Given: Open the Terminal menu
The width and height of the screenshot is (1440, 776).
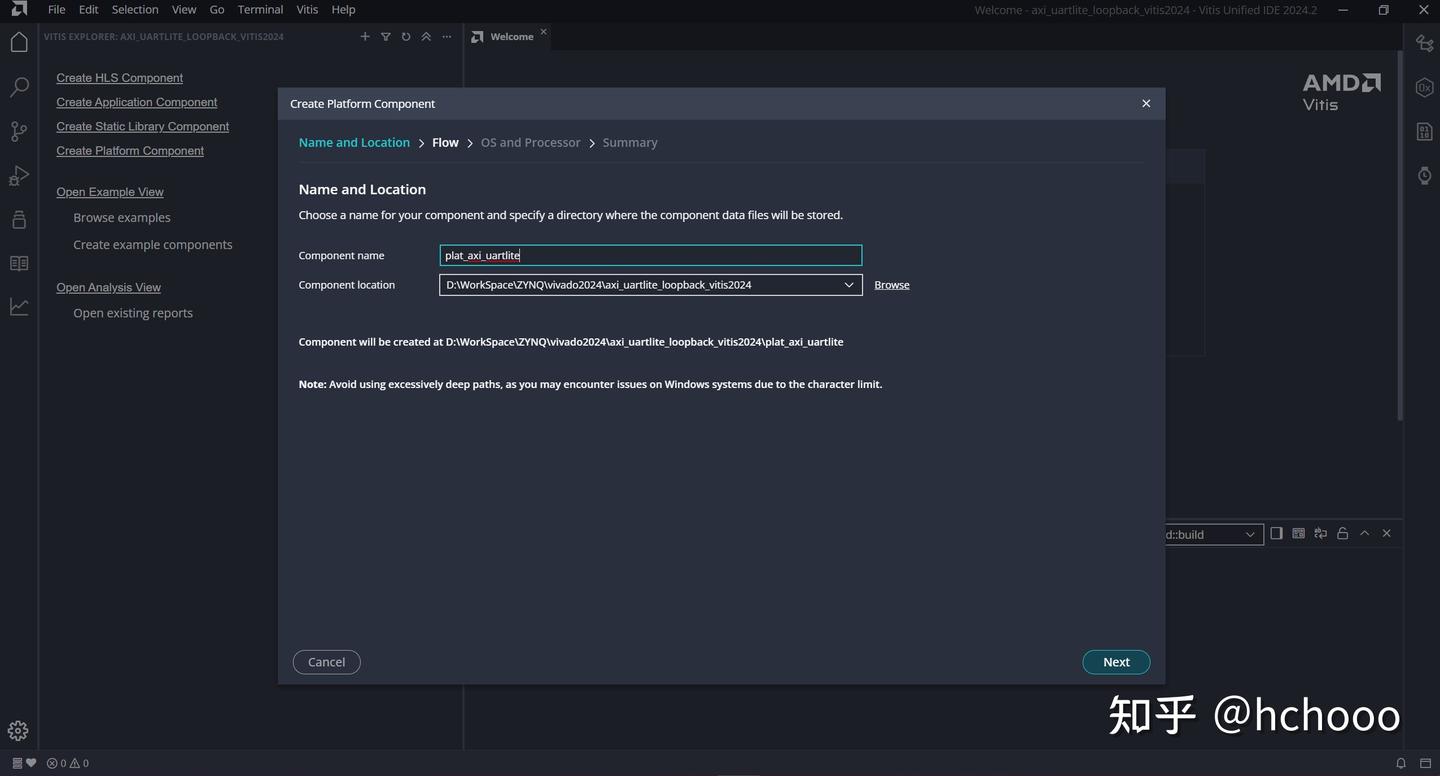Looking at the screenshot, I should (x=260, y=9).
